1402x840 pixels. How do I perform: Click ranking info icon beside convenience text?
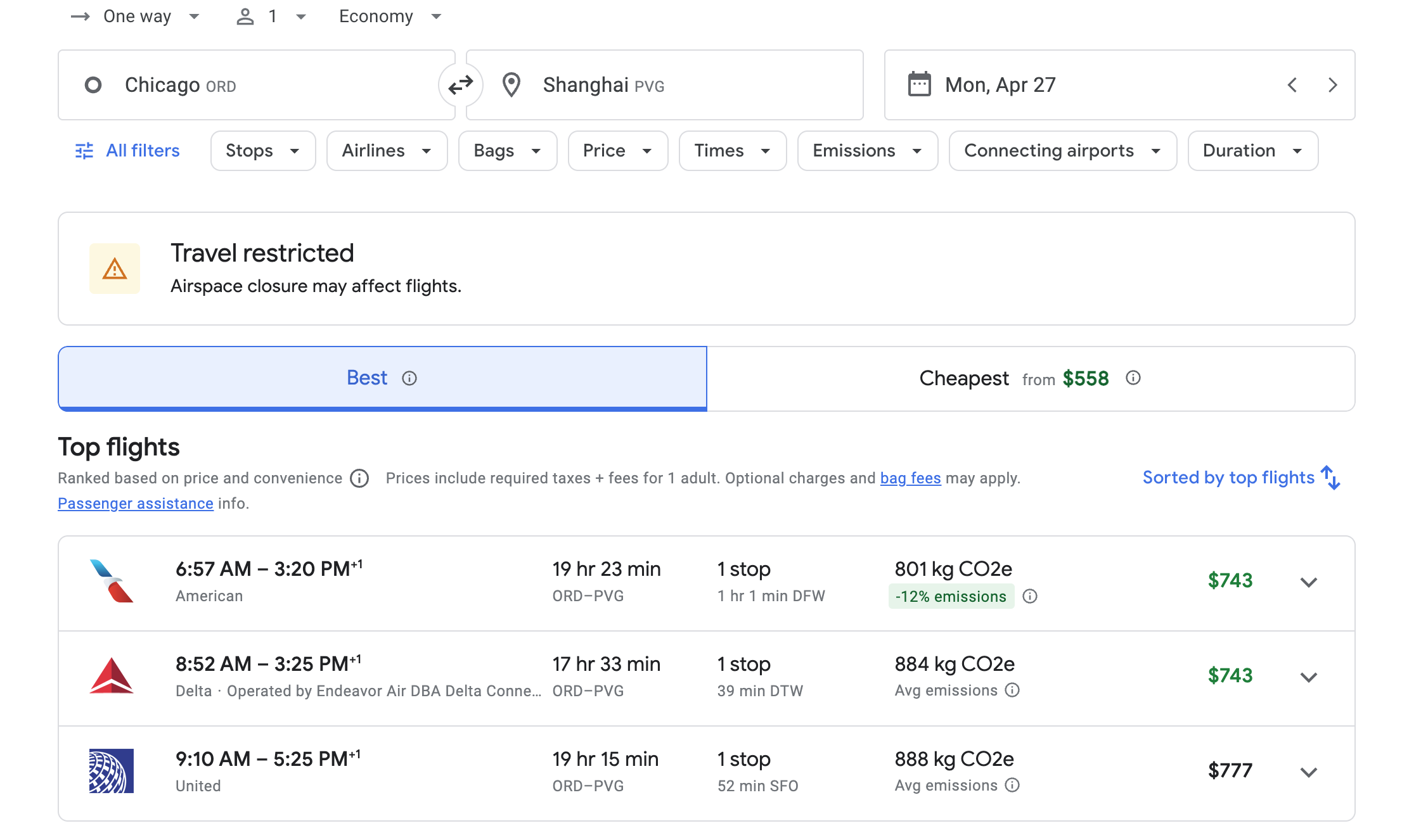359,478
